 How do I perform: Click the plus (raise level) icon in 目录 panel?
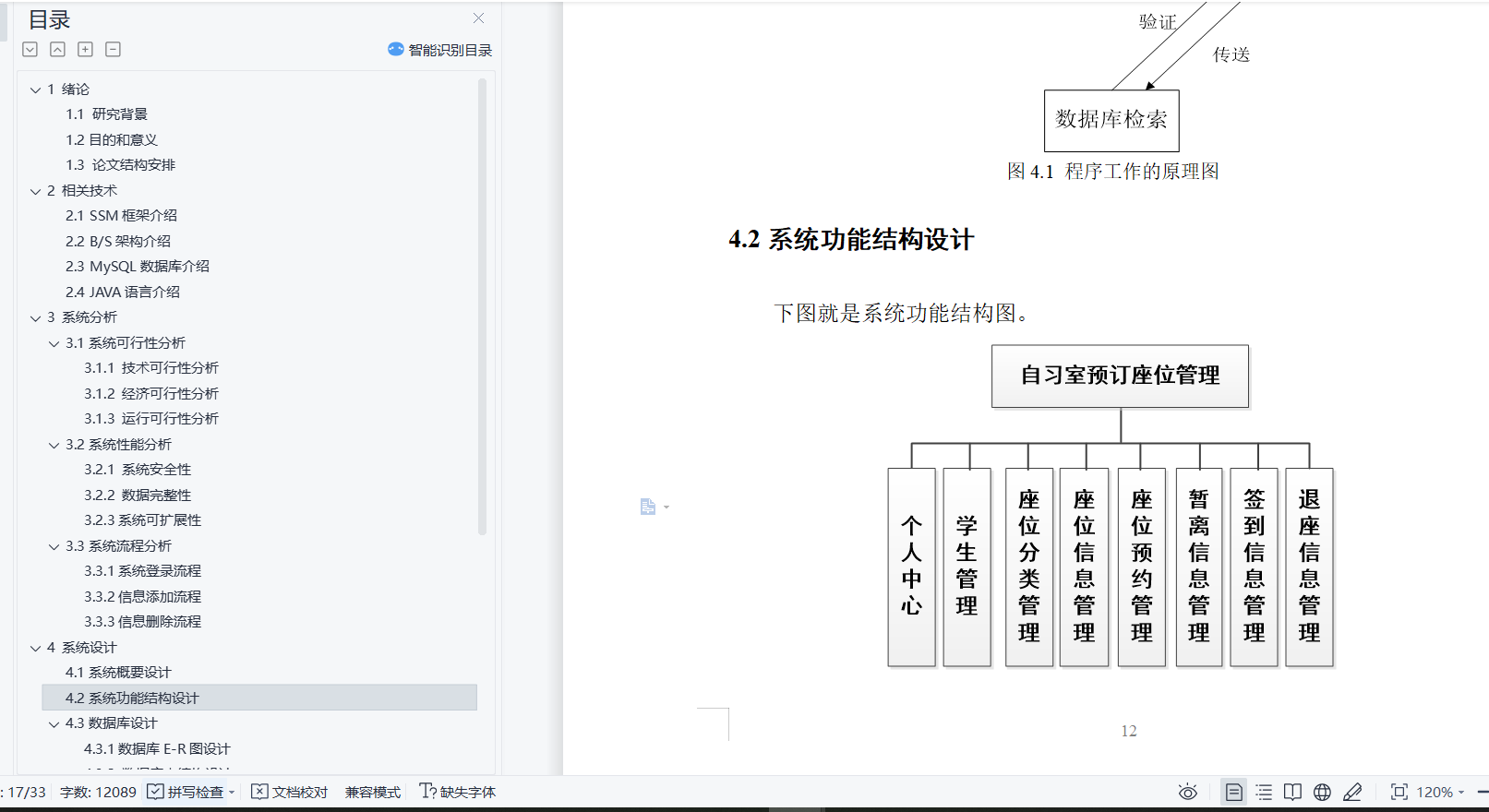coord(85,50)
